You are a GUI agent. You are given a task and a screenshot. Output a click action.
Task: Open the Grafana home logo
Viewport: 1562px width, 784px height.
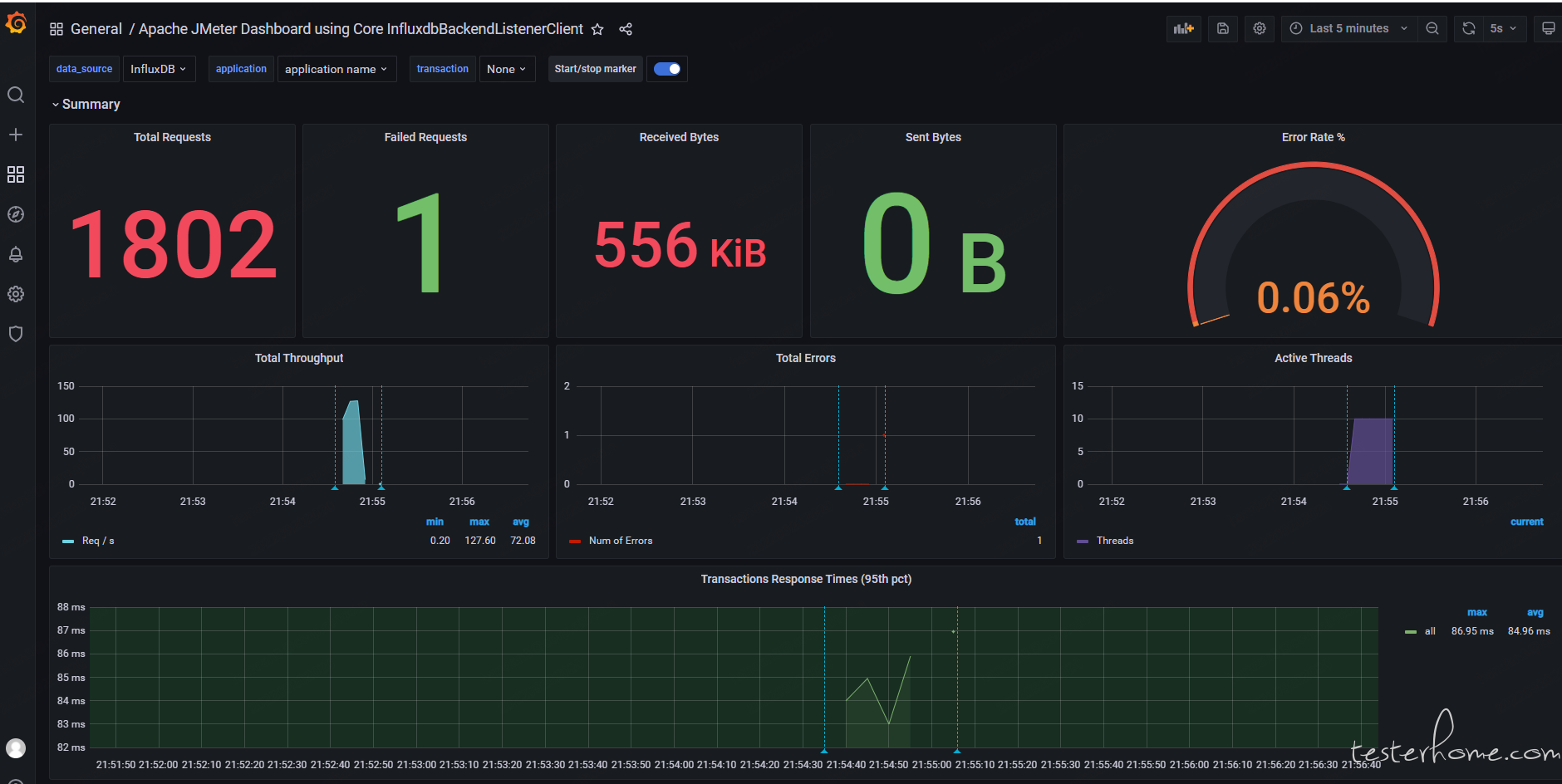pos(16,23)
